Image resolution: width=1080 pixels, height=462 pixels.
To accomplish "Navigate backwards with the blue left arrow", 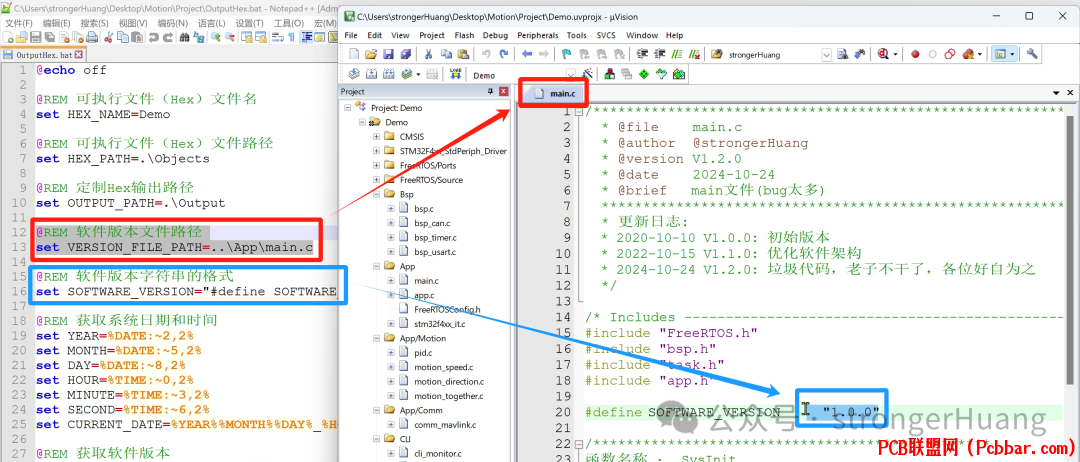I will pyautogui.click(x=527, y=54).
